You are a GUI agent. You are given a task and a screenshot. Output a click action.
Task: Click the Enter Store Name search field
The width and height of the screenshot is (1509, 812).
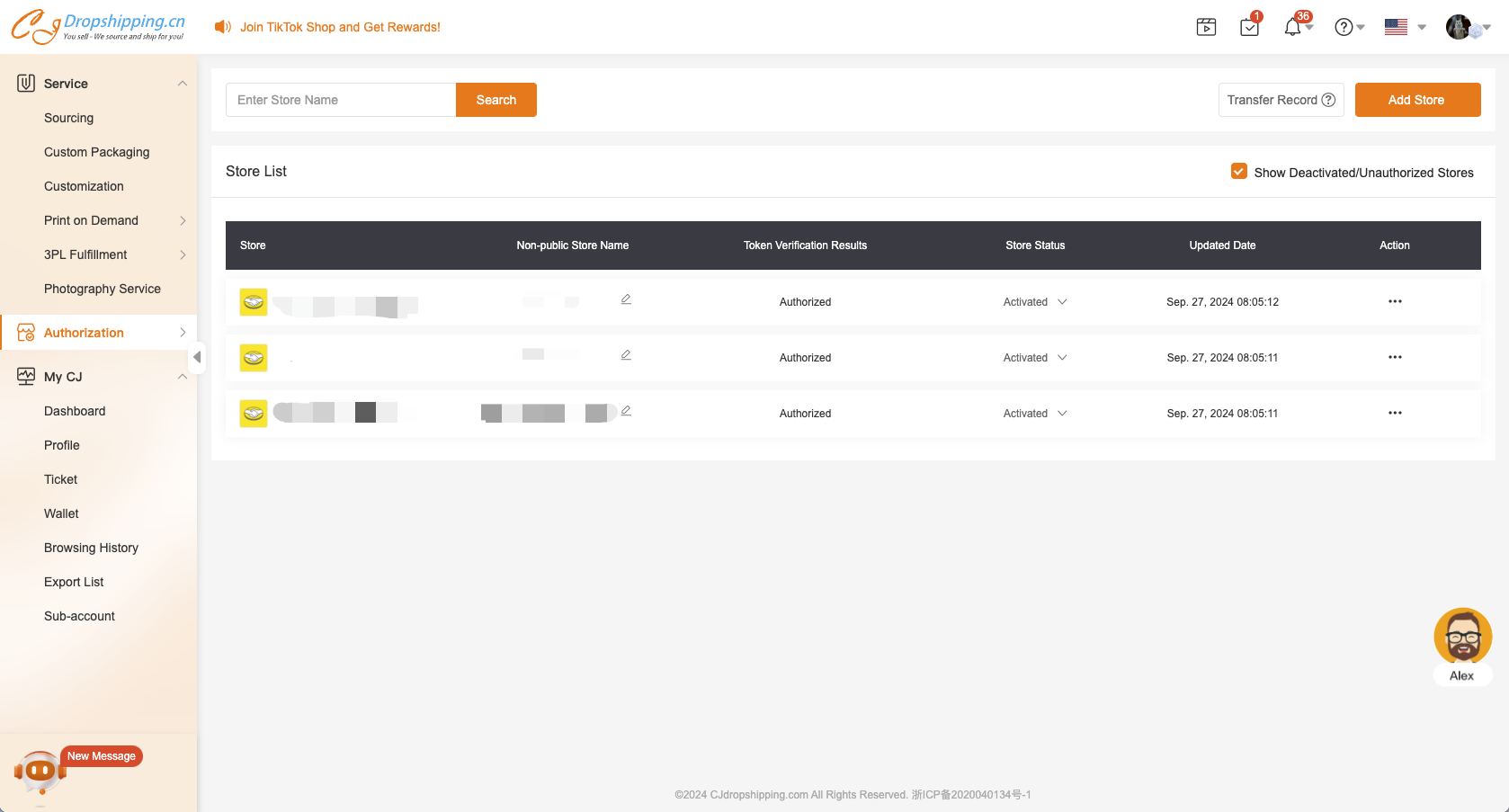[x=341, y=100]
